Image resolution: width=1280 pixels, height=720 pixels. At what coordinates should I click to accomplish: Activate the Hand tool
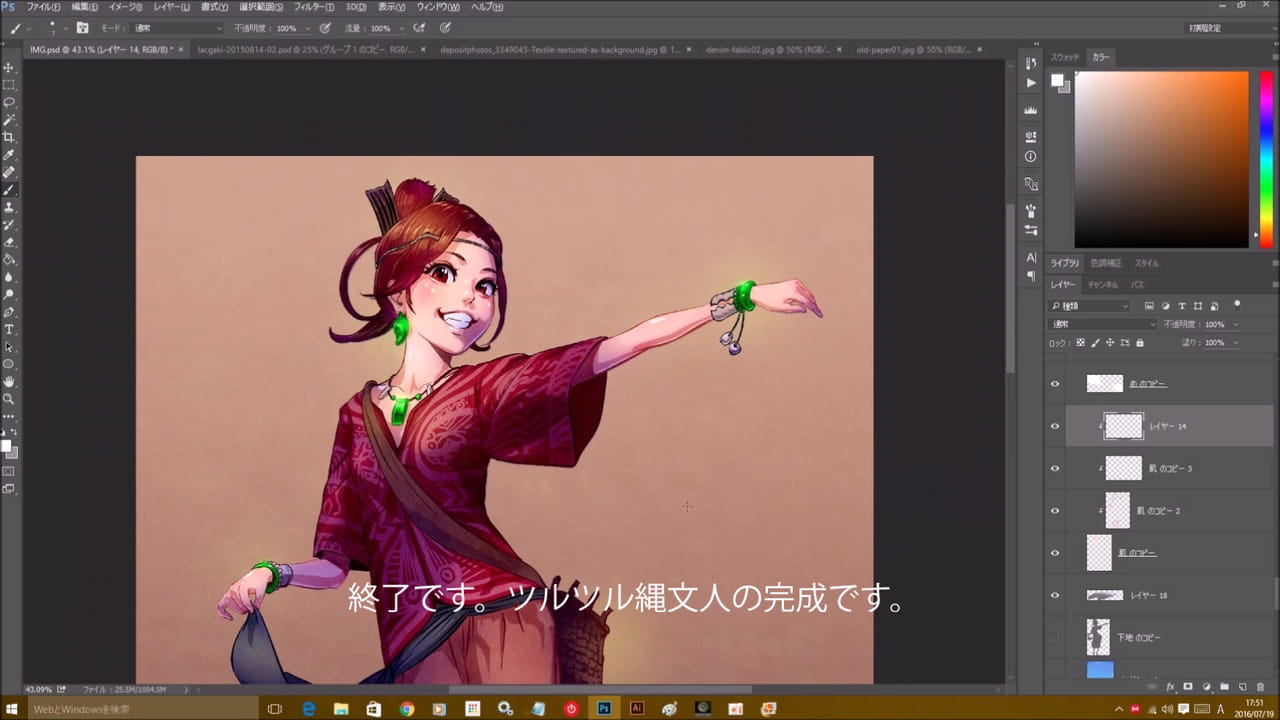[x=9, y=381]
